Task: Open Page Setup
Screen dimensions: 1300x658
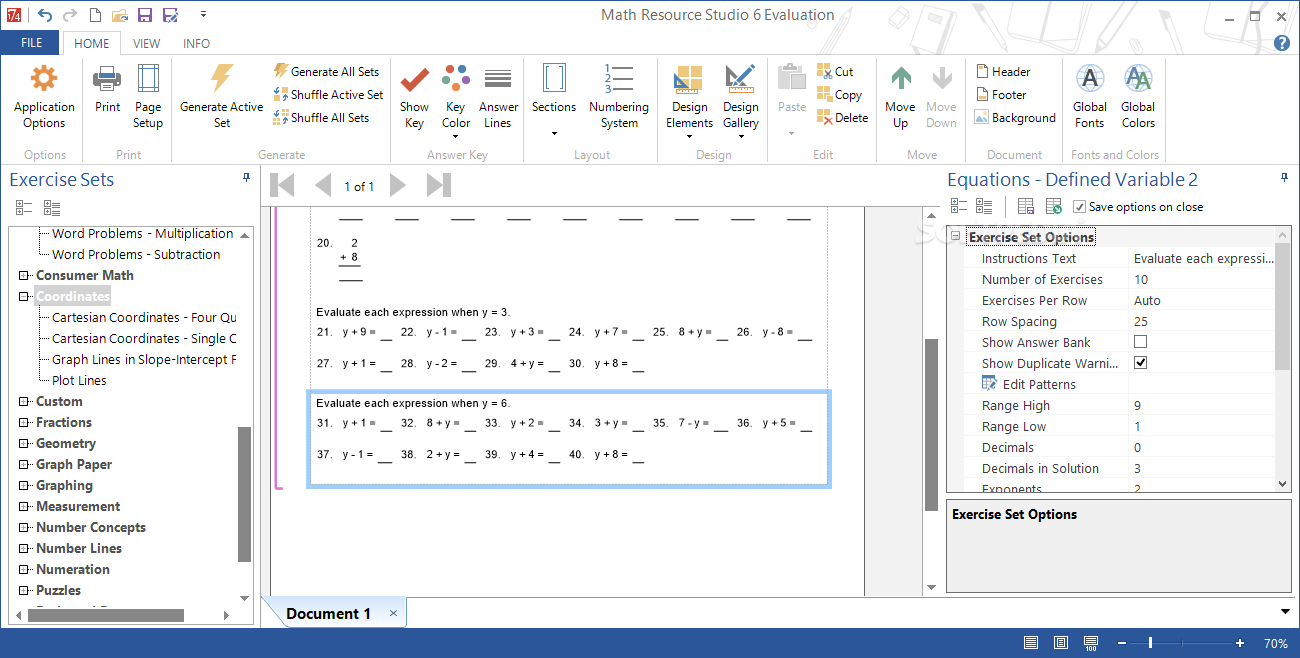Action: (148, 97)
